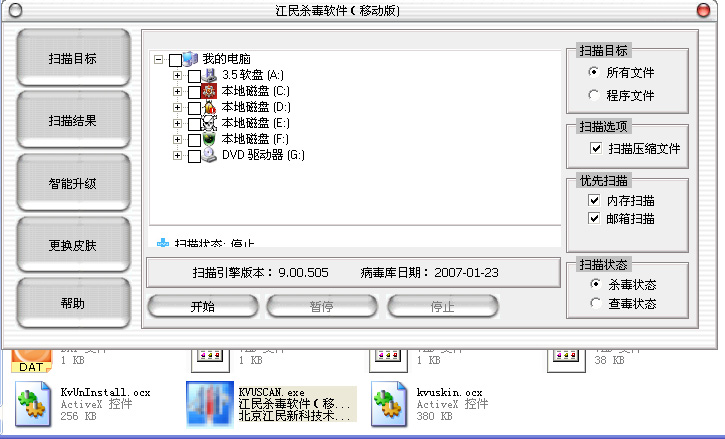Click the local disk C: drive icon

tap(209, 91)
